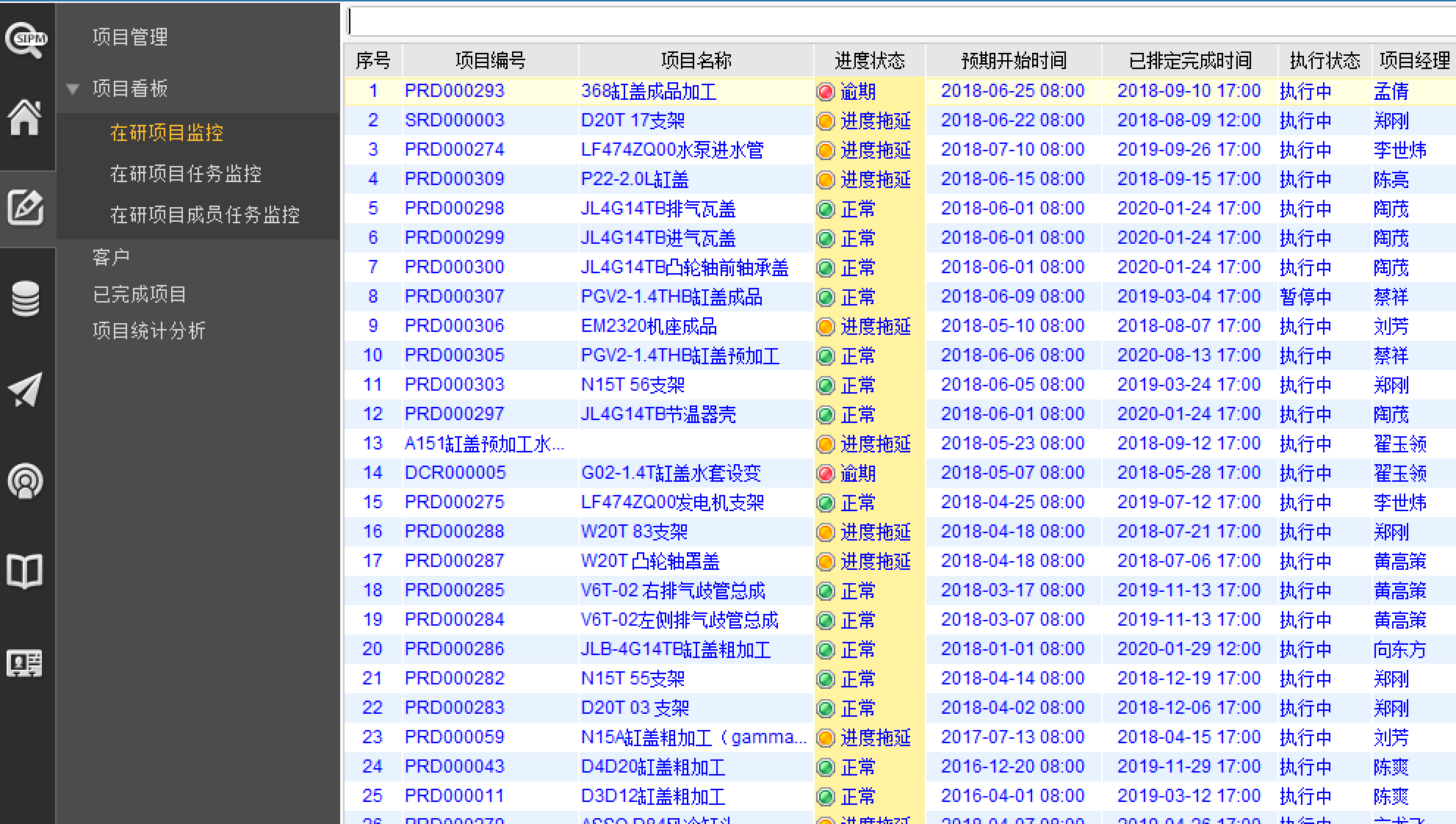The width and height of the screenshot is (1456, 824).
Task: Open project link PRD000293
Action: pos(454,91)
